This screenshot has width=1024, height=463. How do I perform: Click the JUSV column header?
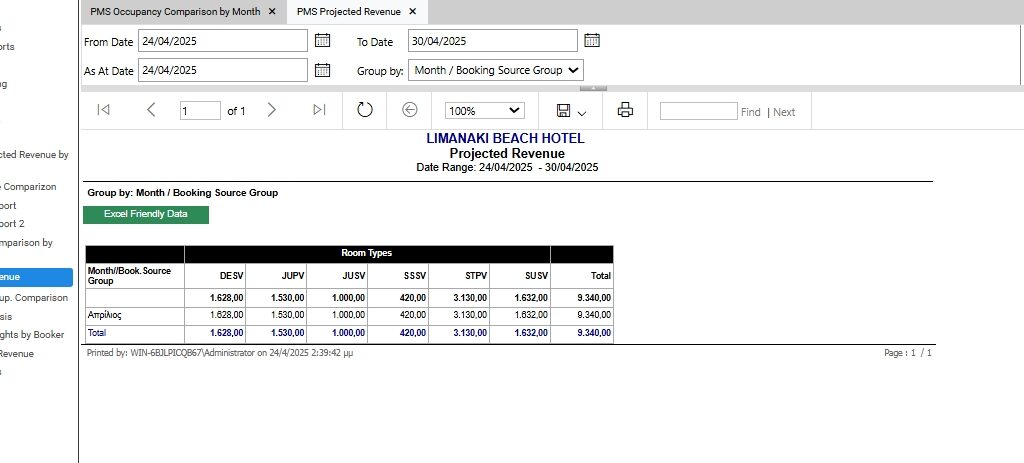(337, 276)
